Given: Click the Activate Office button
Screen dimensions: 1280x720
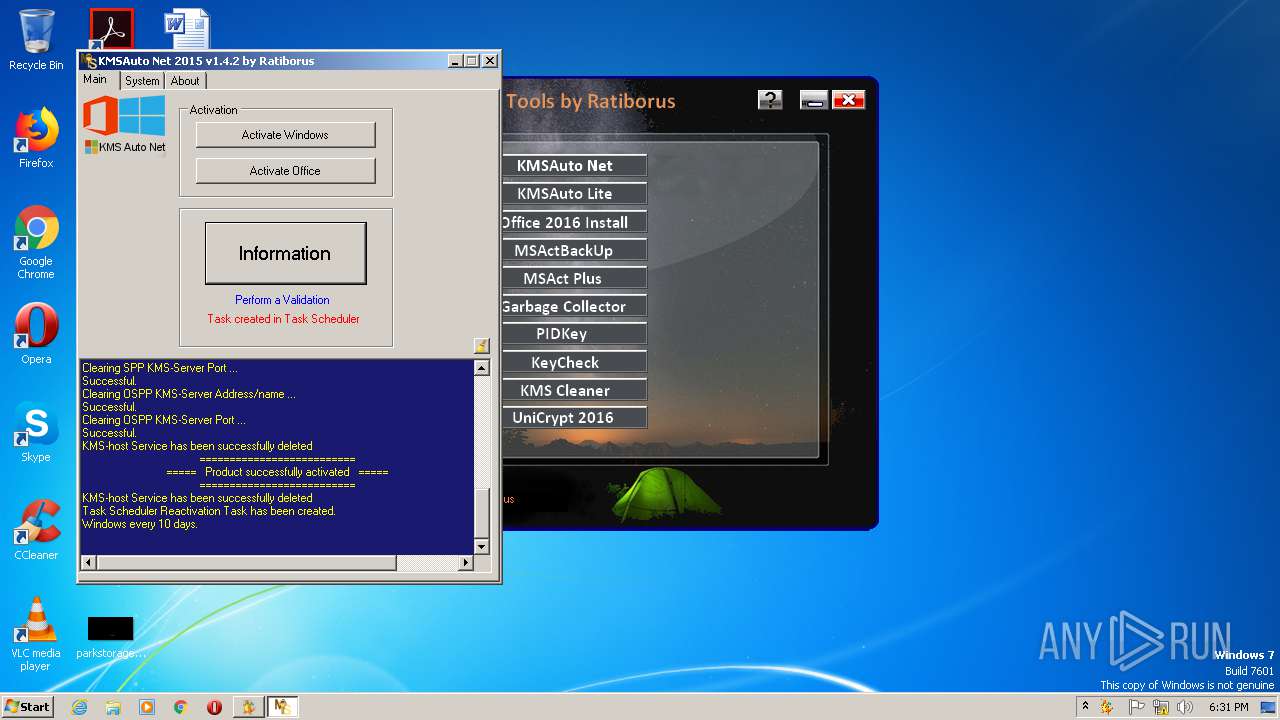Looking at the screenshot, I should (x=285, y=171).
